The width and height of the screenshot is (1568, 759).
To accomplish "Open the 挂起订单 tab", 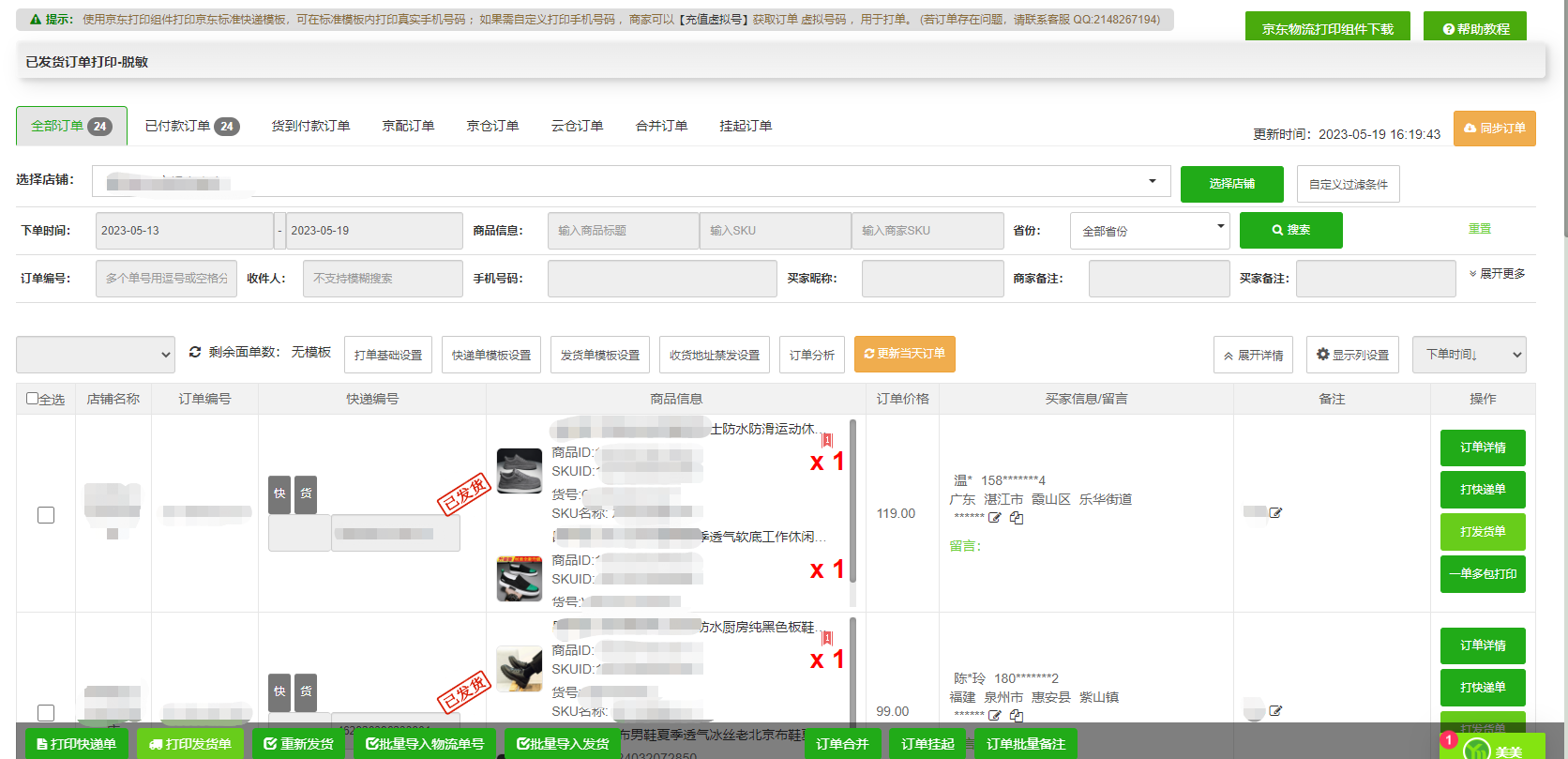I will [746, 126].
